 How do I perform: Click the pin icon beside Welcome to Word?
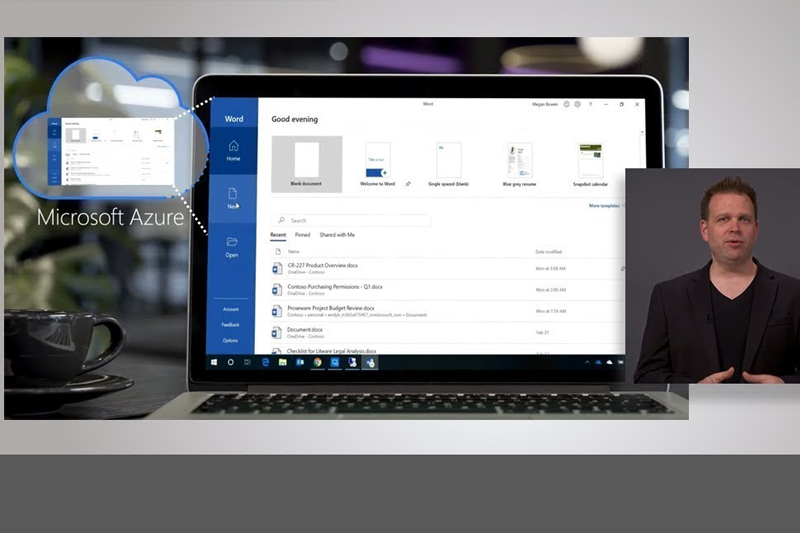pos(408,184)
